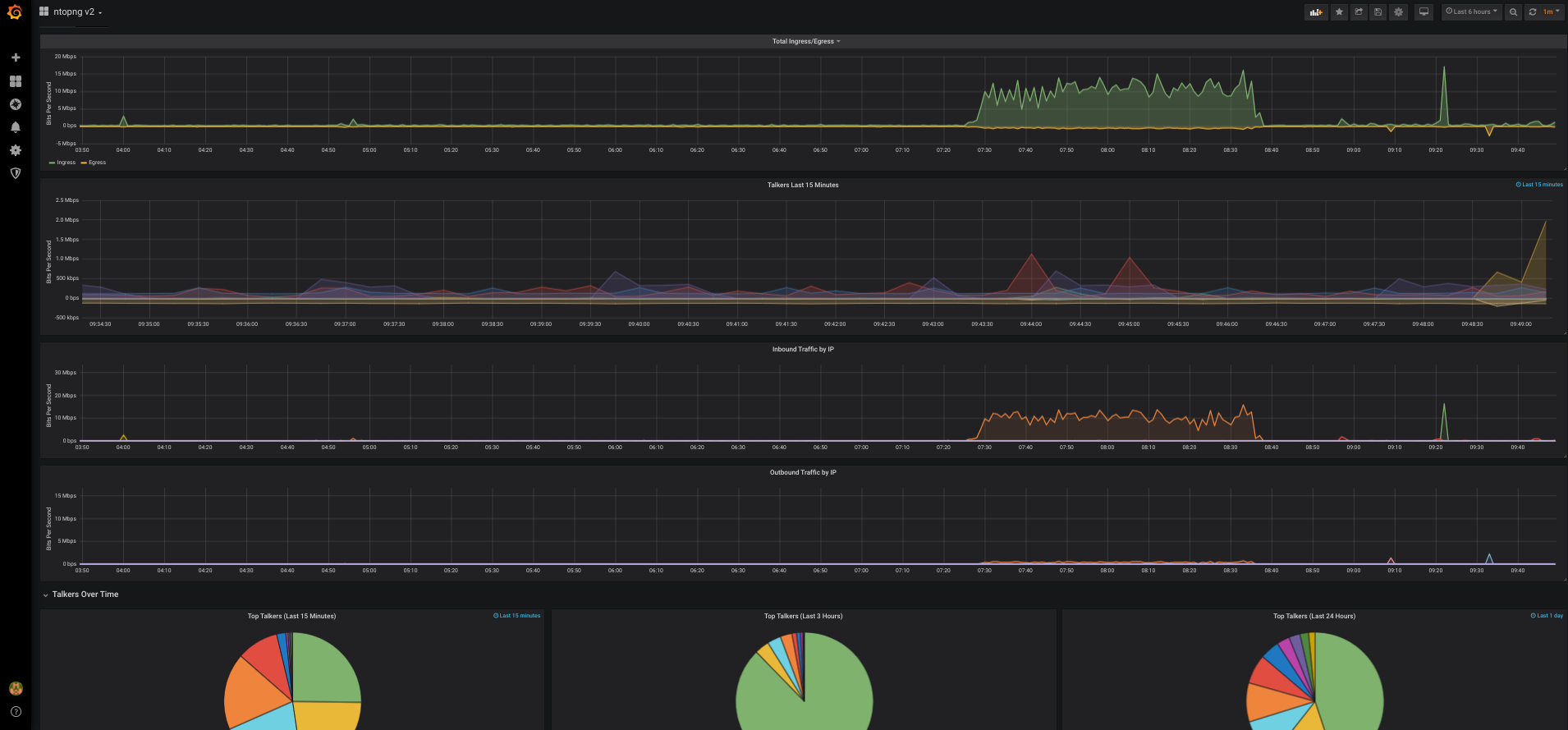Zoom out time range with magnifier
Viewport: 1568px width, 730px height.
pos(1513,11)
